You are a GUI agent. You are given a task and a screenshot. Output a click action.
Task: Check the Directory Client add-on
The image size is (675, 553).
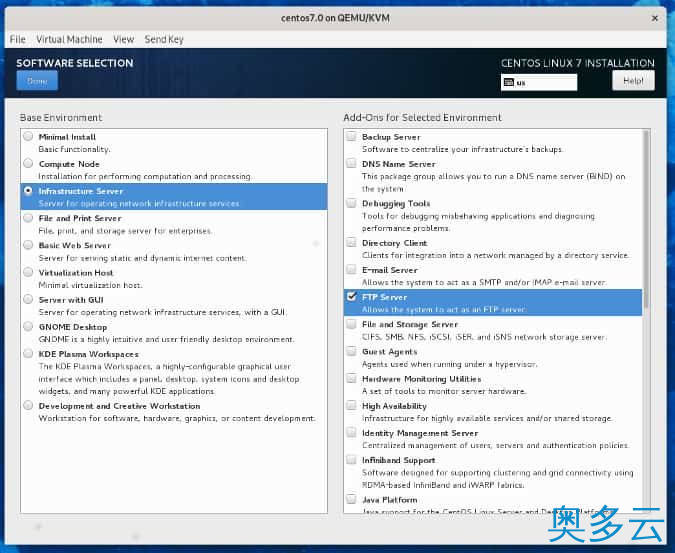coord(352,242)
